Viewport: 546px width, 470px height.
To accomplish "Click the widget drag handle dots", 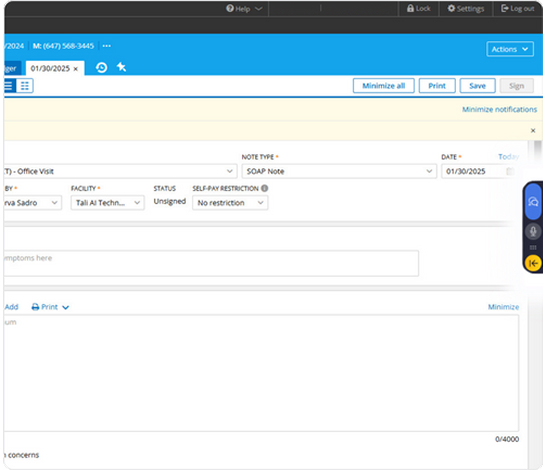I will coord(533,248).
